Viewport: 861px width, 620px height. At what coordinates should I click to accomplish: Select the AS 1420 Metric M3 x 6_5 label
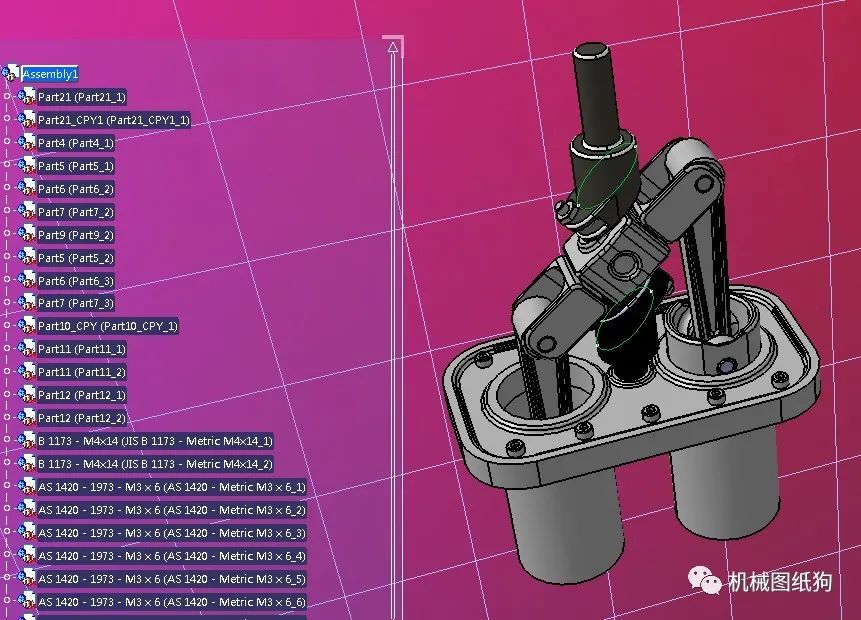[x=171, y=579]
